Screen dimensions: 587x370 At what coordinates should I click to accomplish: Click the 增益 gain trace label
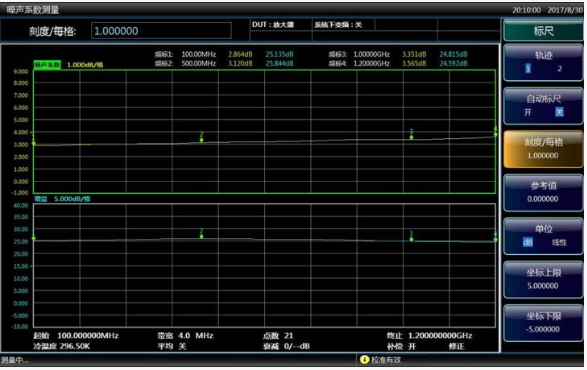(41, 199)
